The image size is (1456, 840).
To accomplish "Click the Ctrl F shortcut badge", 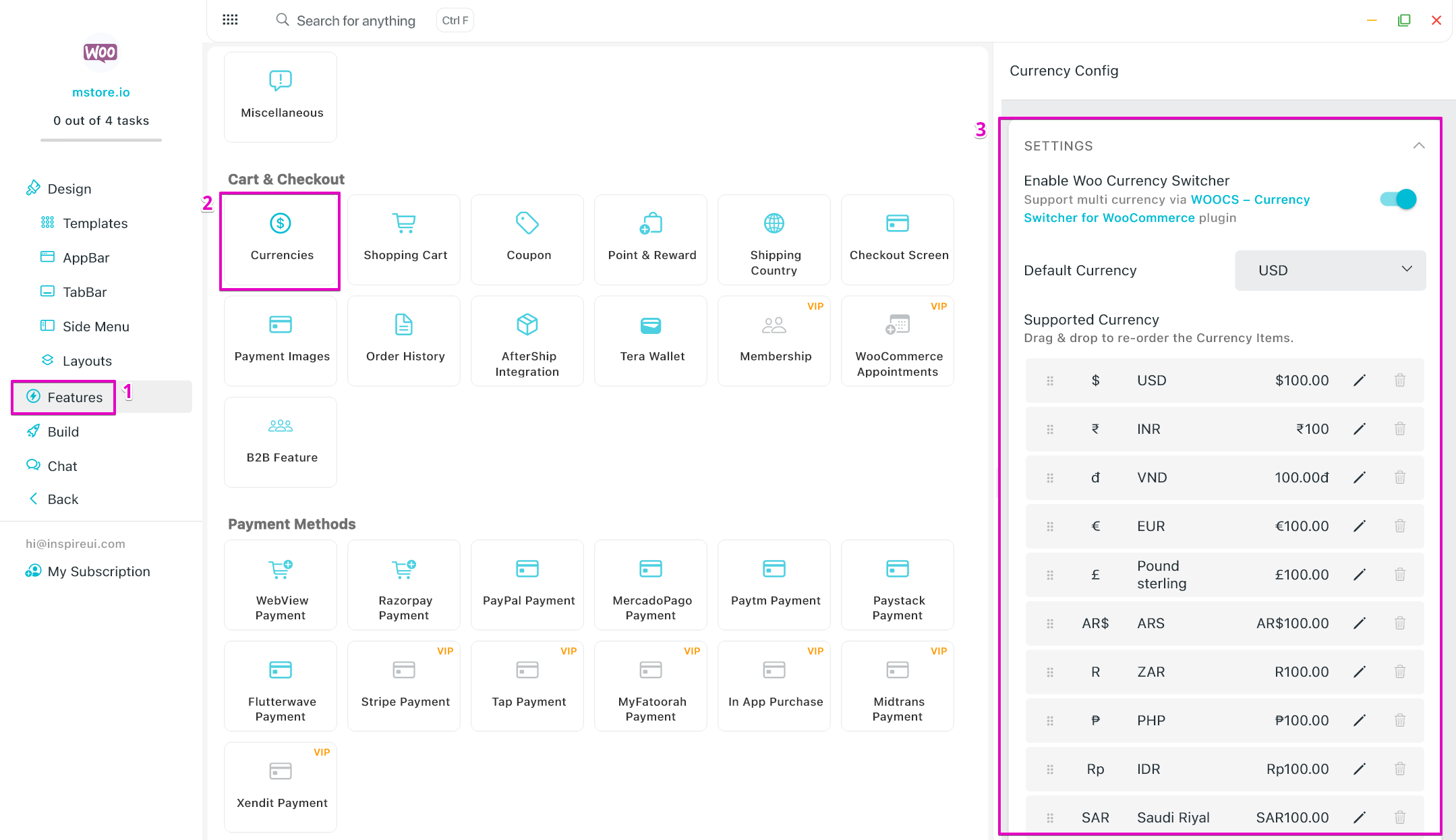I will 455,20.
